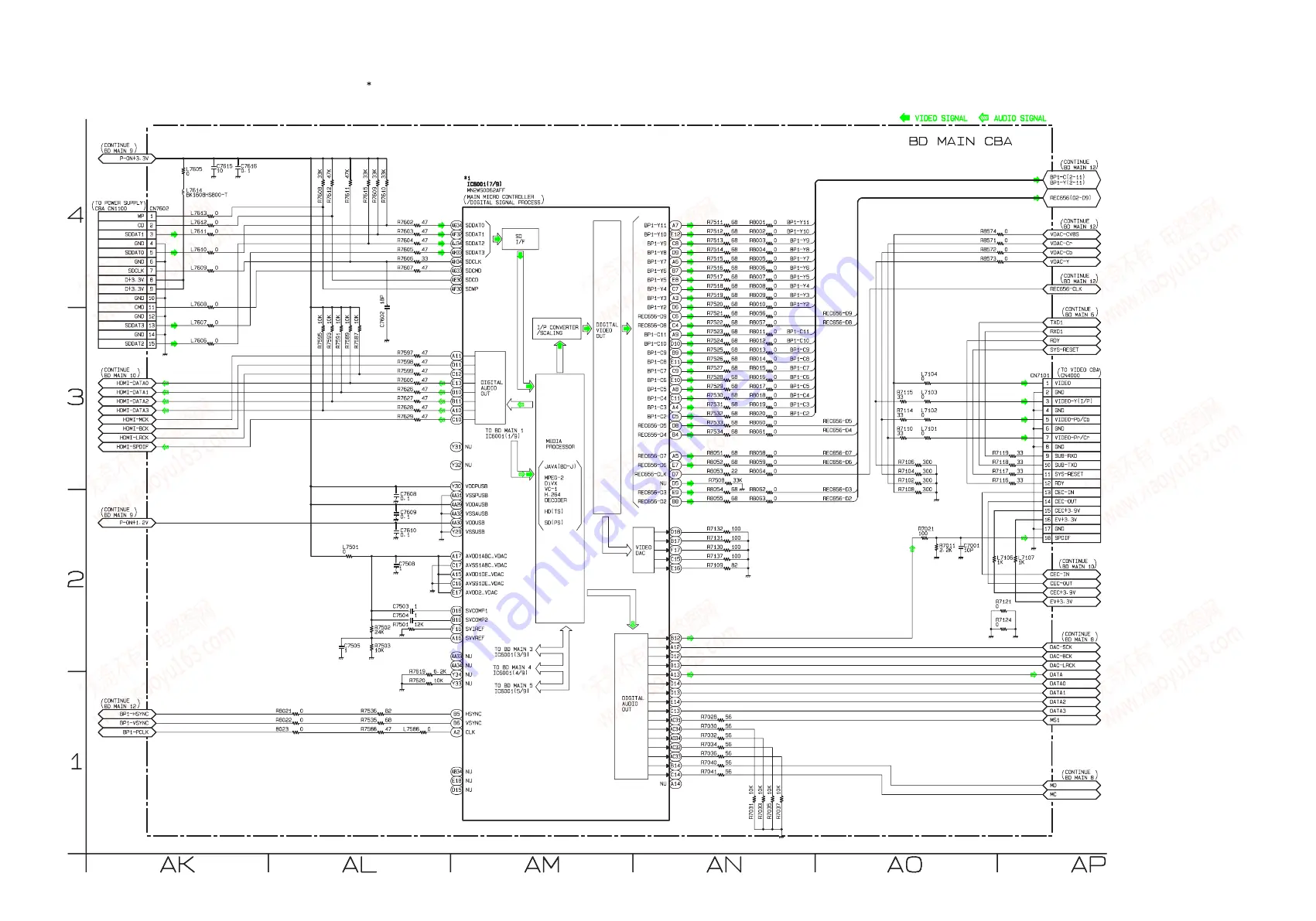This screenshot has width=1316, height=921.
Task: Click the DIGITAL VIDEO OUT label
Action: [x=607, y=330]
